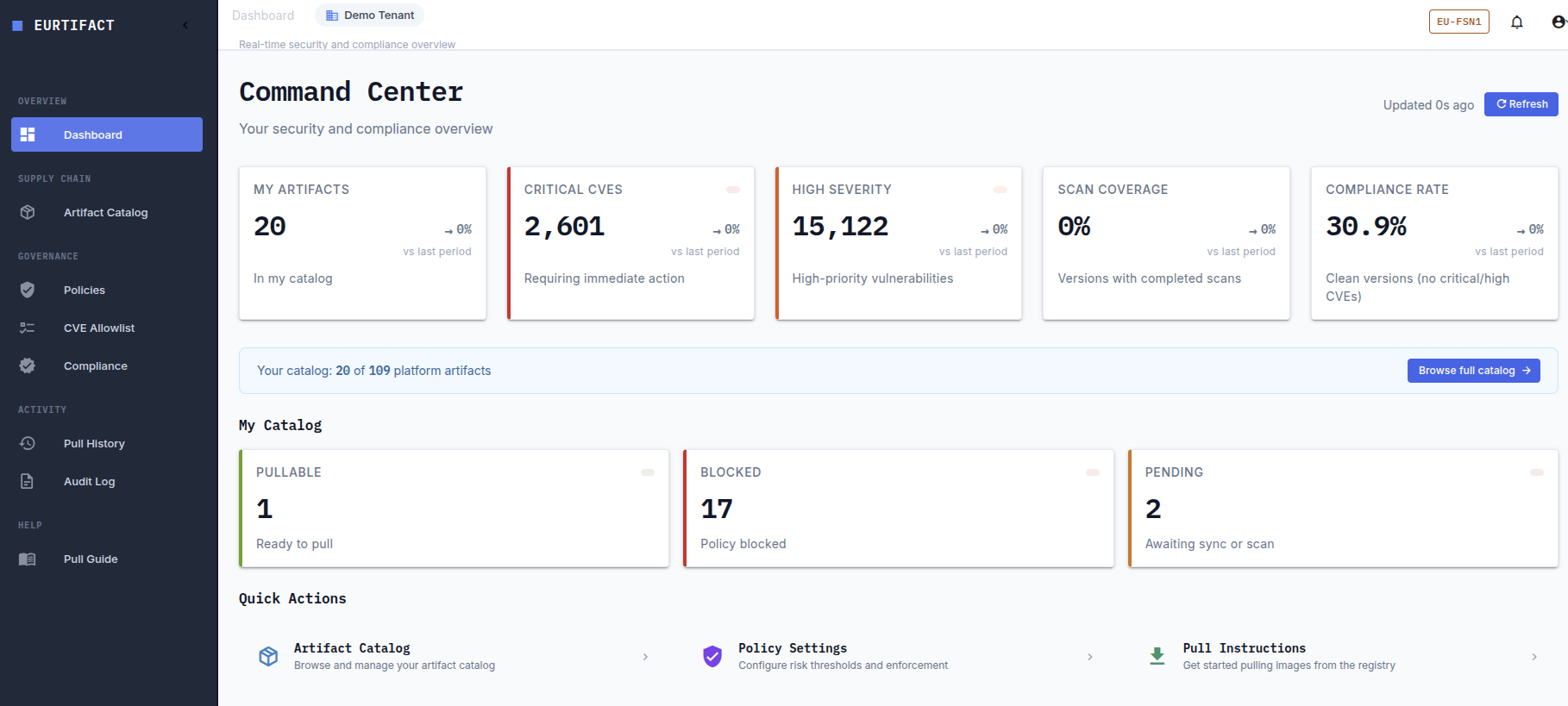
Task: Click the Audit Log document icon
Action: [28, 481]
